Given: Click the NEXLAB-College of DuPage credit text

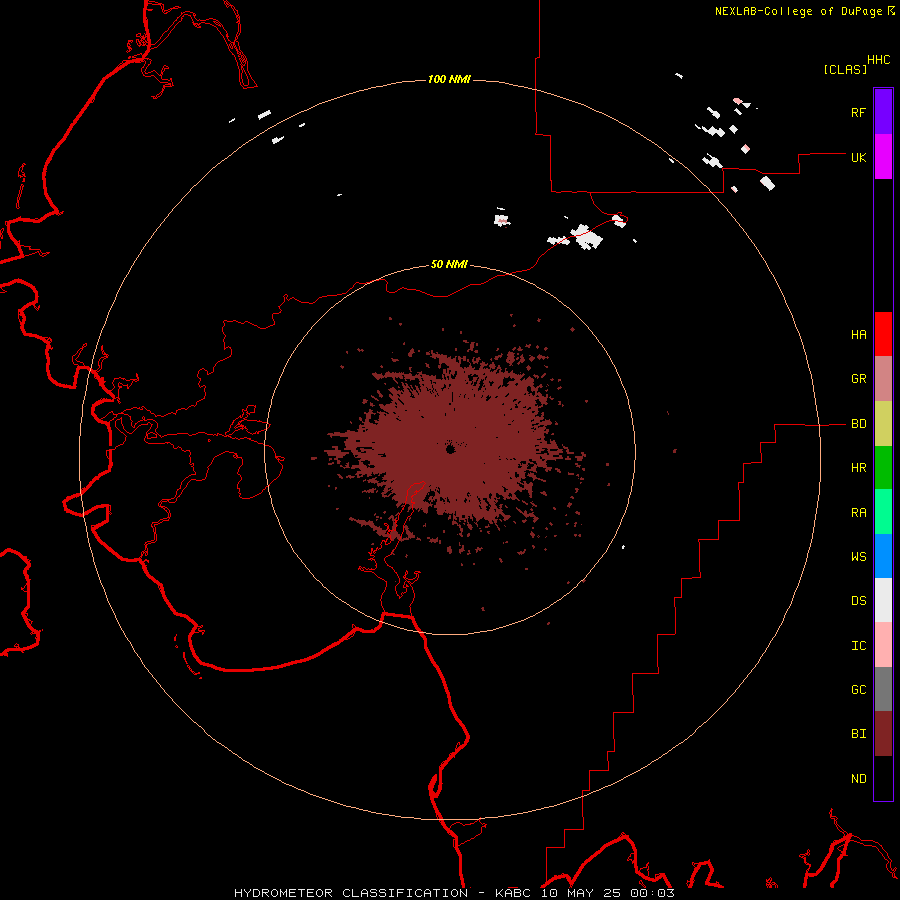Looking at the screenshot, I should coord(798,11).
